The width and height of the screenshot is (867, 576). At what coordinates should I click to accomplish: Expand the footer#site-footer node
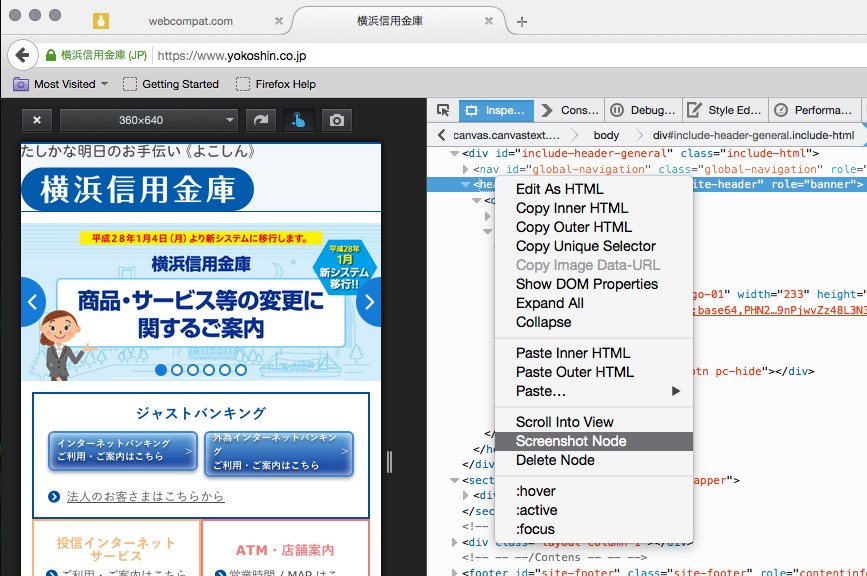coord(455,572)
